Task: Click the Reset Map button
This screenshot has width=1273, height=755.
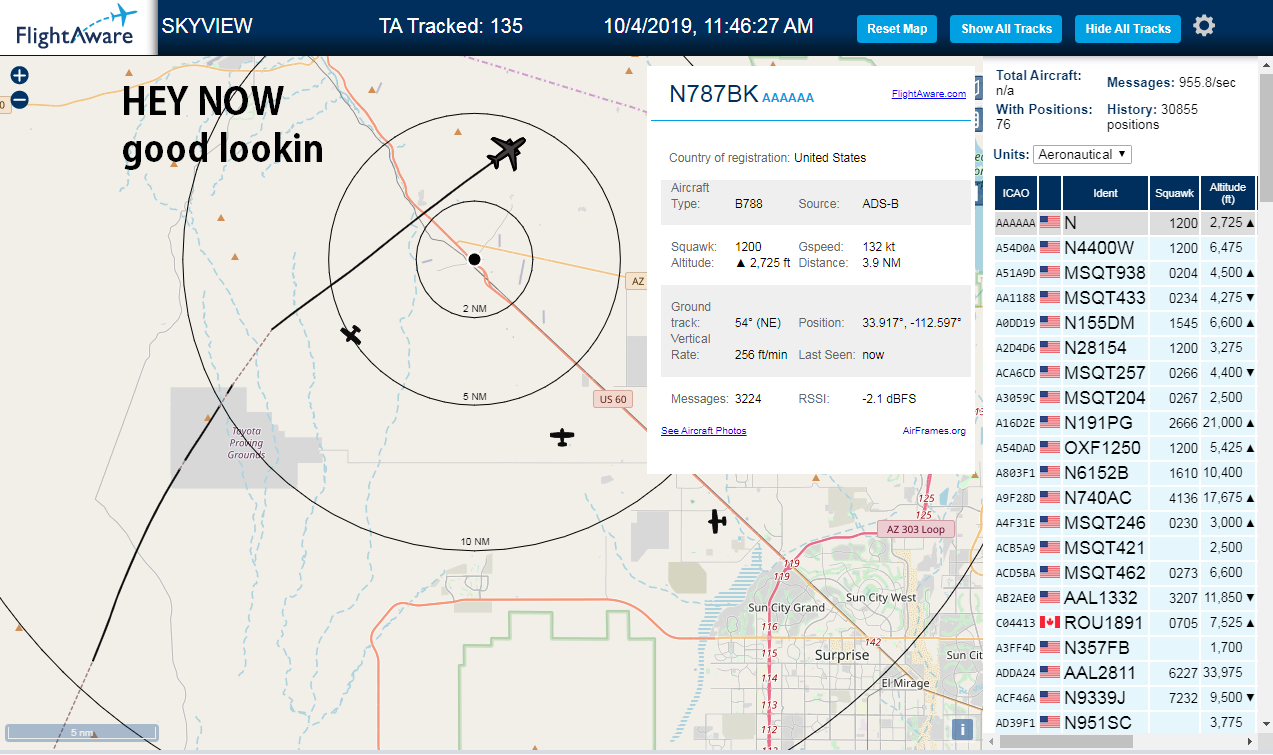Action: click(x=897, y=29)
